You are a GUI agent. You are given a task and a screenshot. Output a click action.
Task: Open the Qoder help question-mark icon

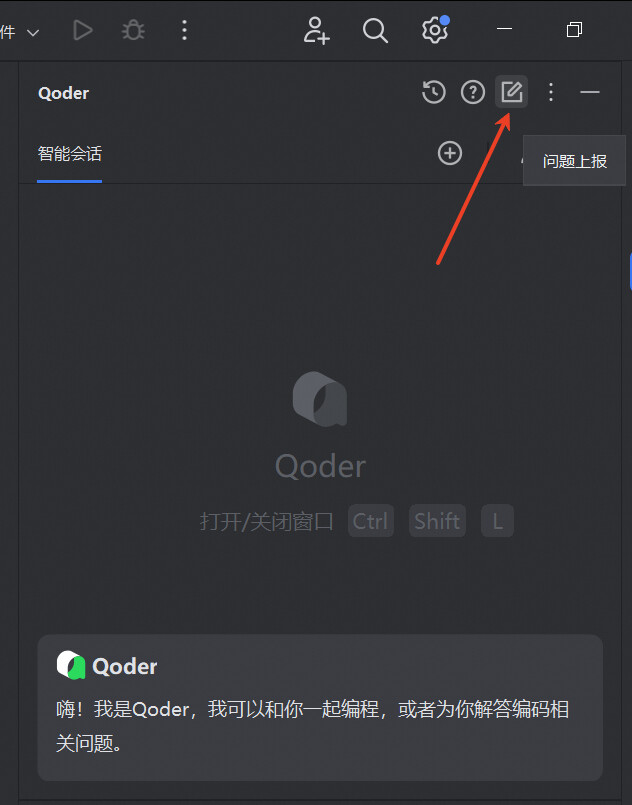tap(473, 92)
